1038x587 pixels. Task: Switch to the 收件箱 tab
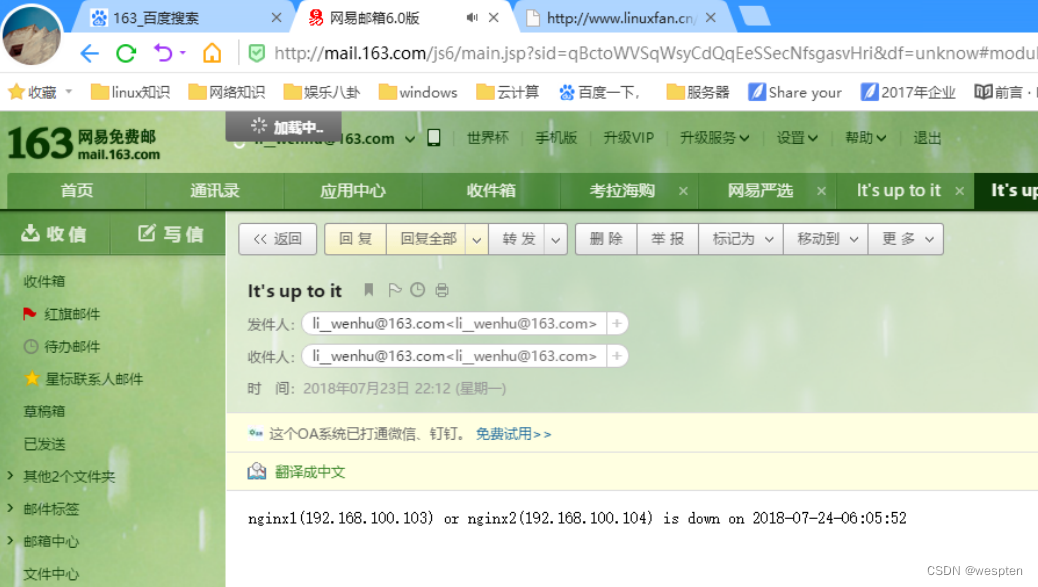(x=491, y=191)
